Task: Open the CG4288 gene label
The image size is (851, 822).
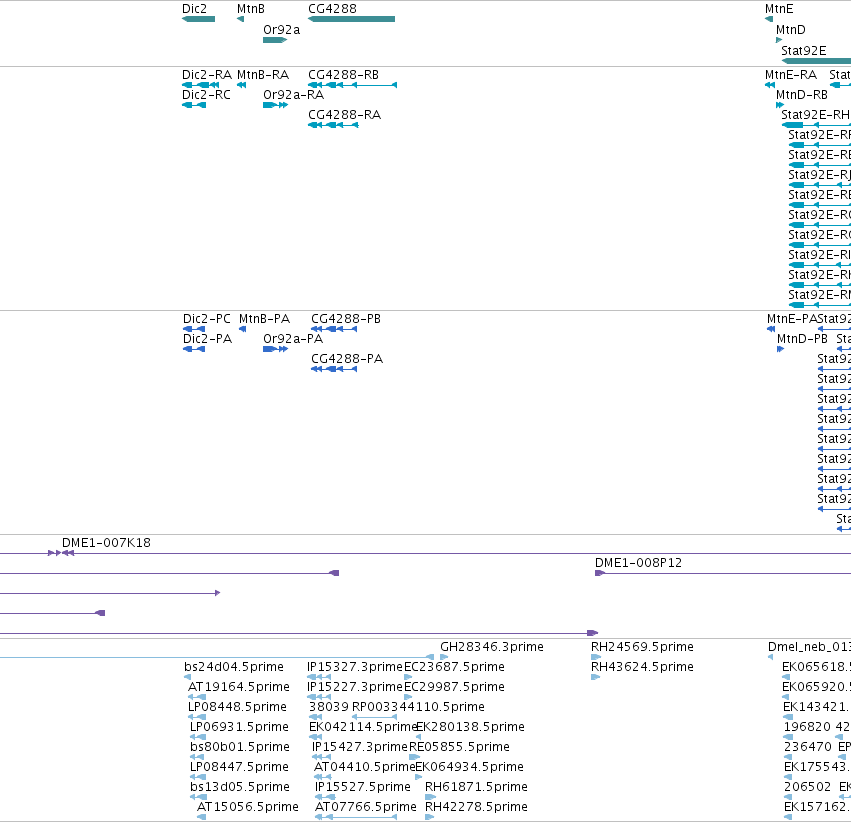Action: pos(332,9)
